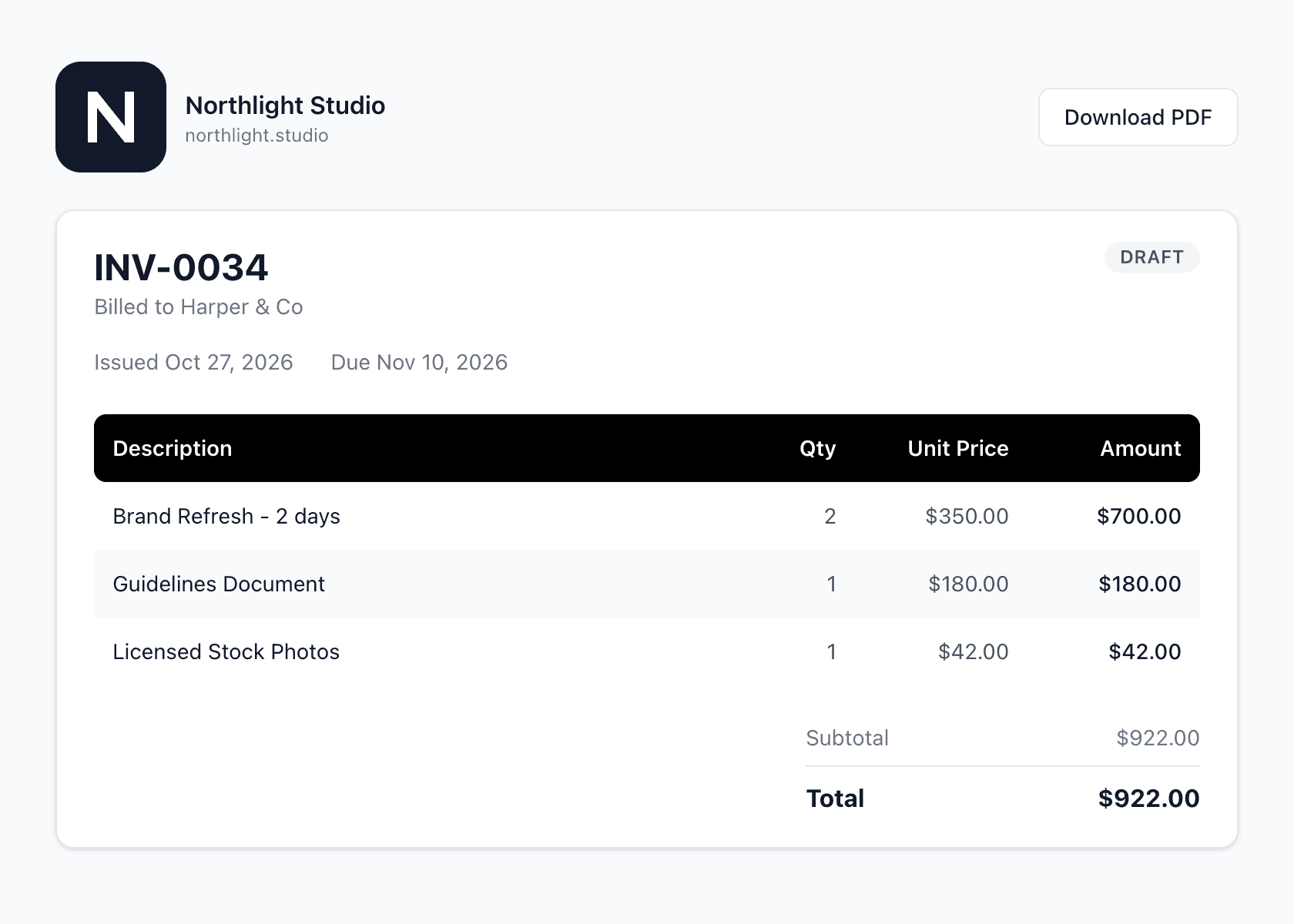This screenshot has width=1294, height=924.
Task: Click the Amount column header
Action: pos(1140,449)
